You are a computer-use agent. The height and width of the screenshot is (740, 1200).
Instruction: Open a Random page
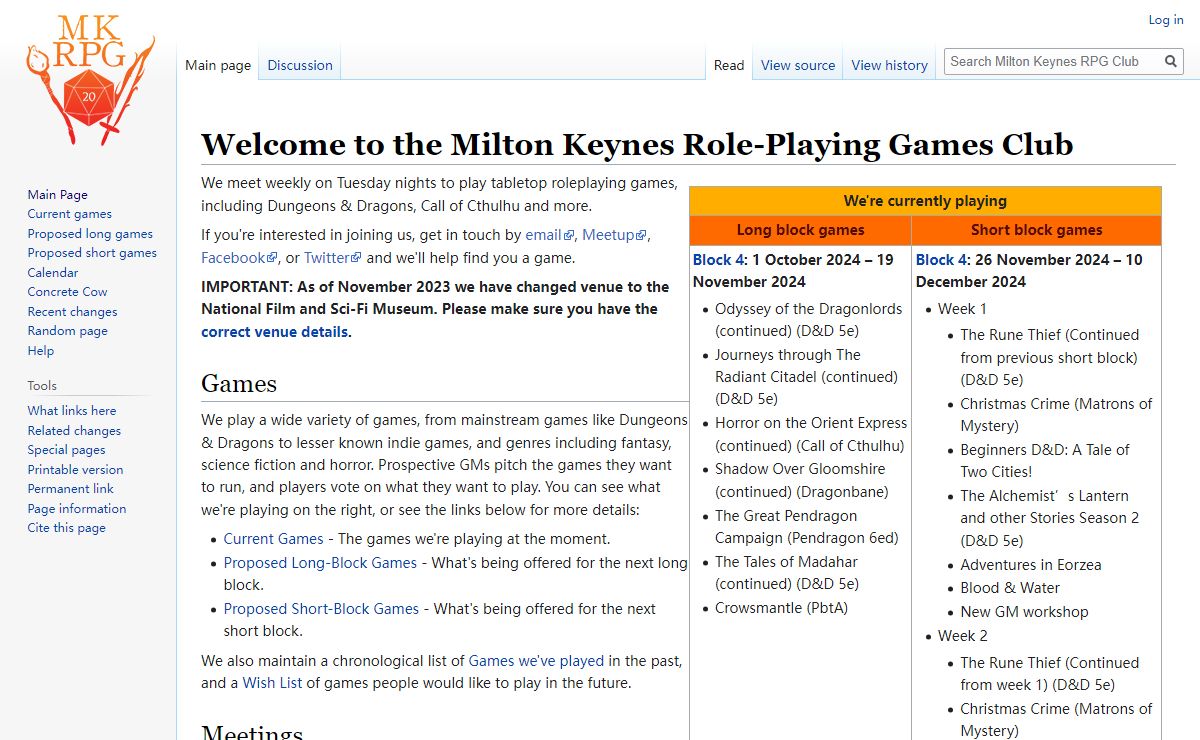67,331
